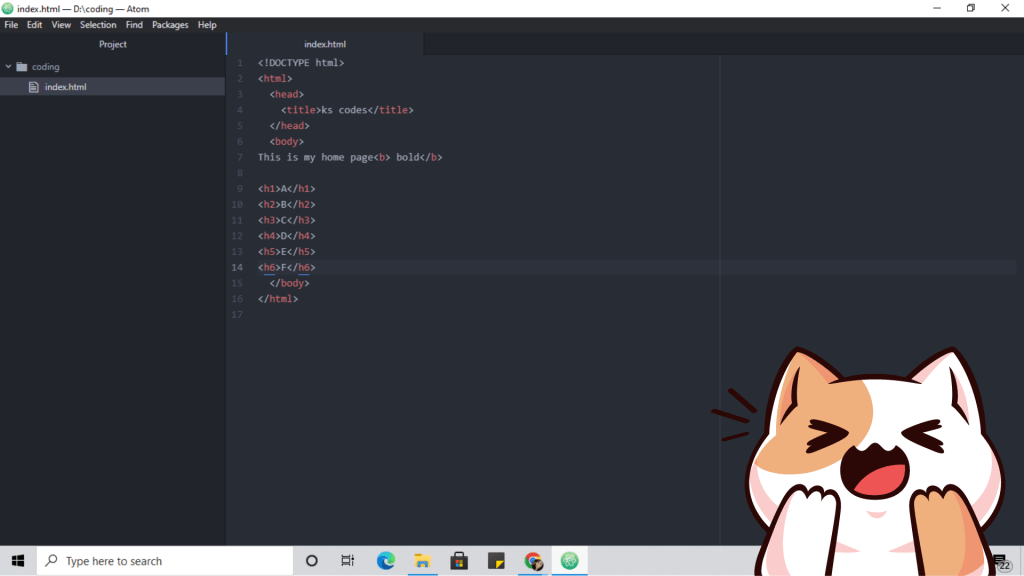Open the File menu
Image resolution: width=1024 pixels, height=576 pixels.
11,25
